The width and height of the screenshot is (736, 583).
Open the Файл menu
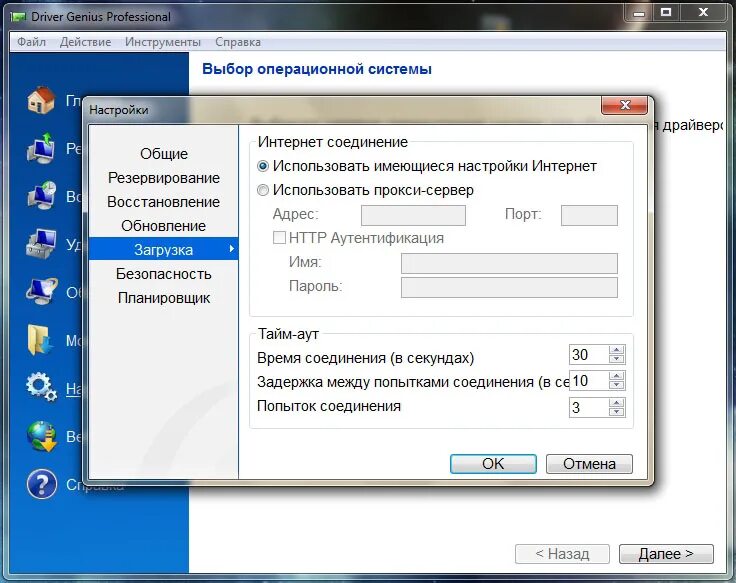31,42
